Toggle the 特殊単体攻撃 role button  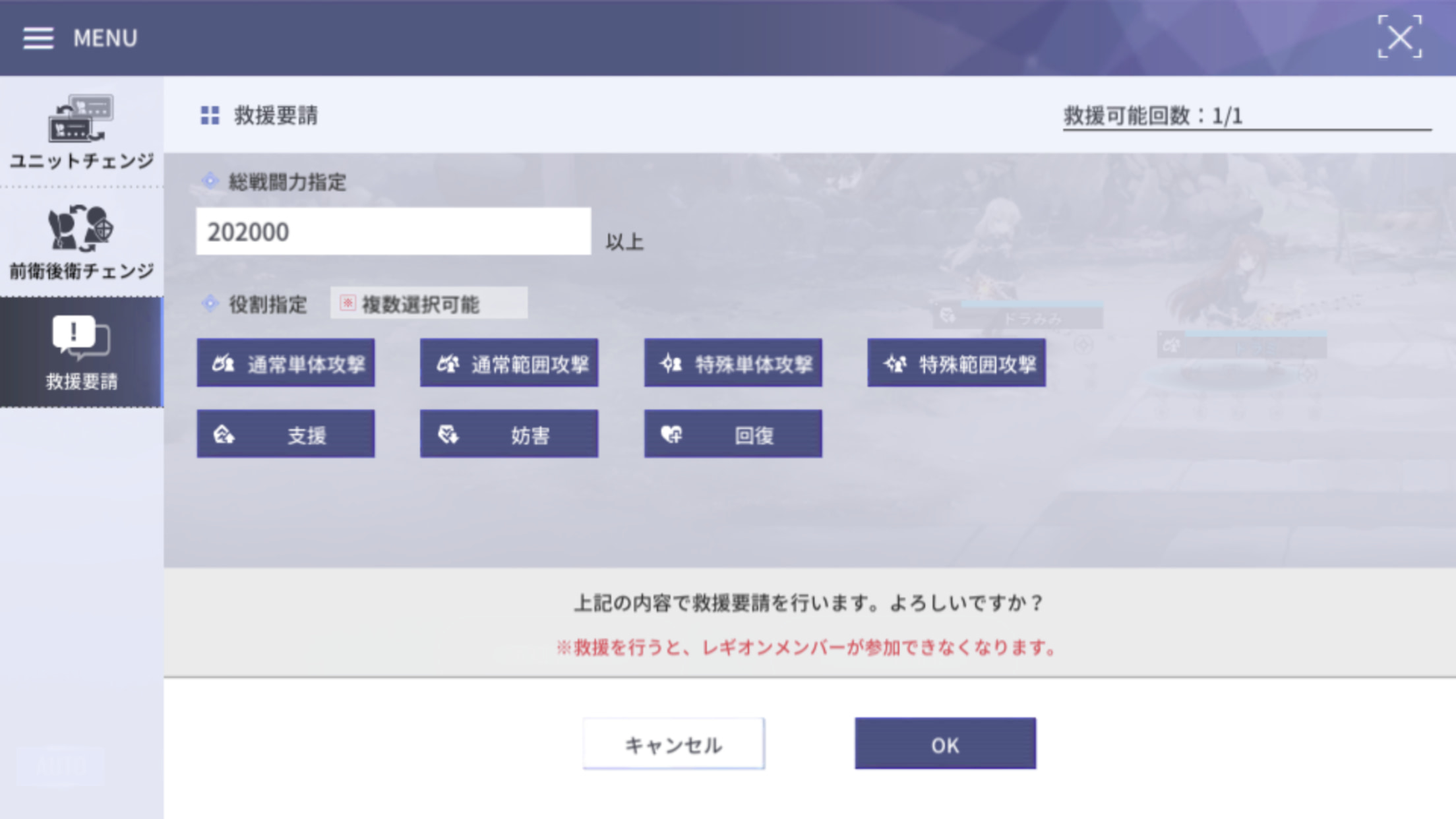tap(733, 363)
